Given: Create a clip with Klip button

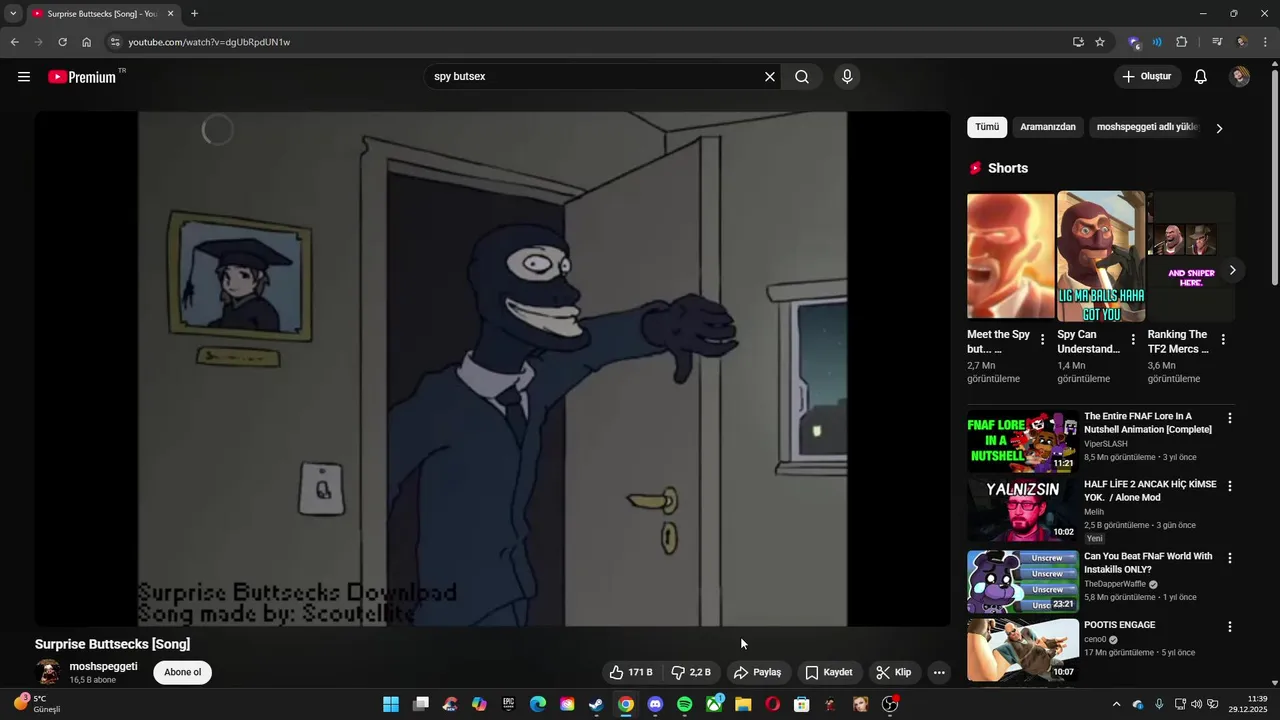Looking at the screenshot, I should [894, 672].
